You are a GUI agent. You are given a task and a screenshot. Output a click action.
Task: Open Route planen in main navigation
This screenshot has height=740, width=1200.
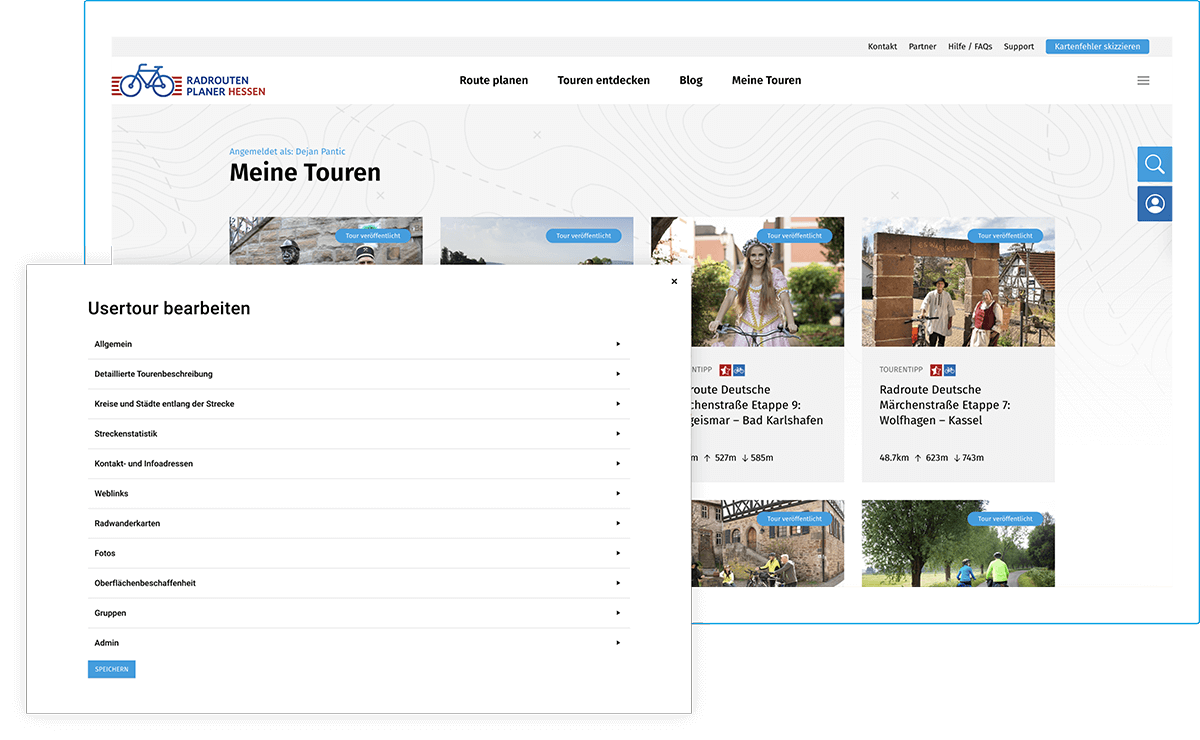coord(494,80)
